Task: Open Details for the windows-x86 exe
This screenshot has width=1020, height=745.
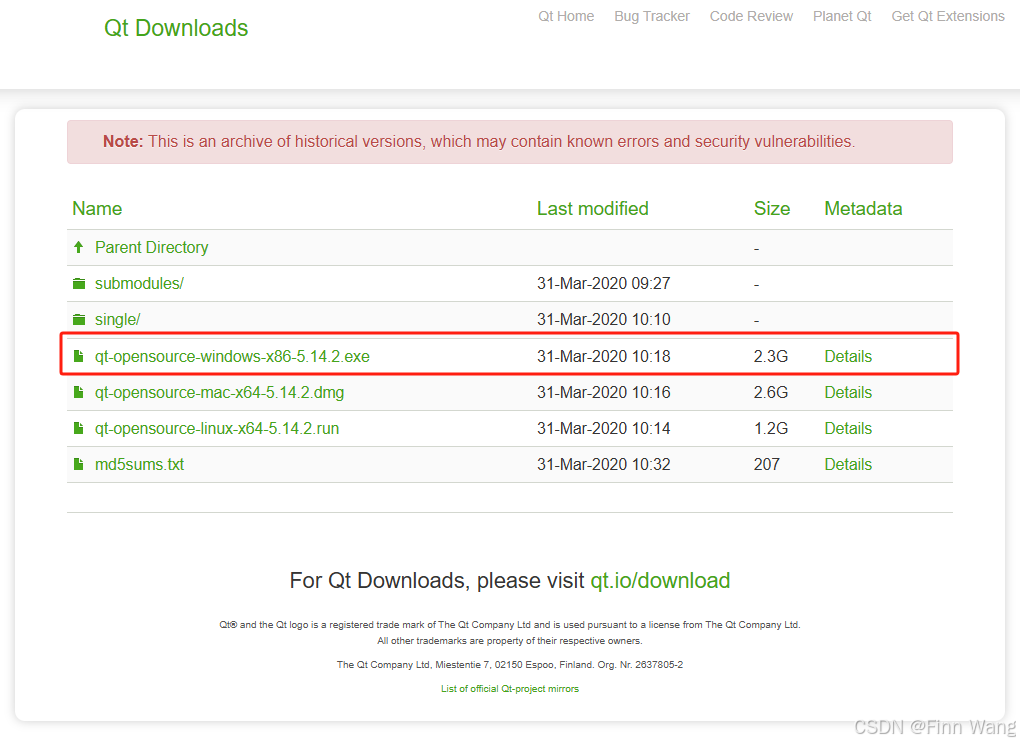Action: (x=848, y=357)
